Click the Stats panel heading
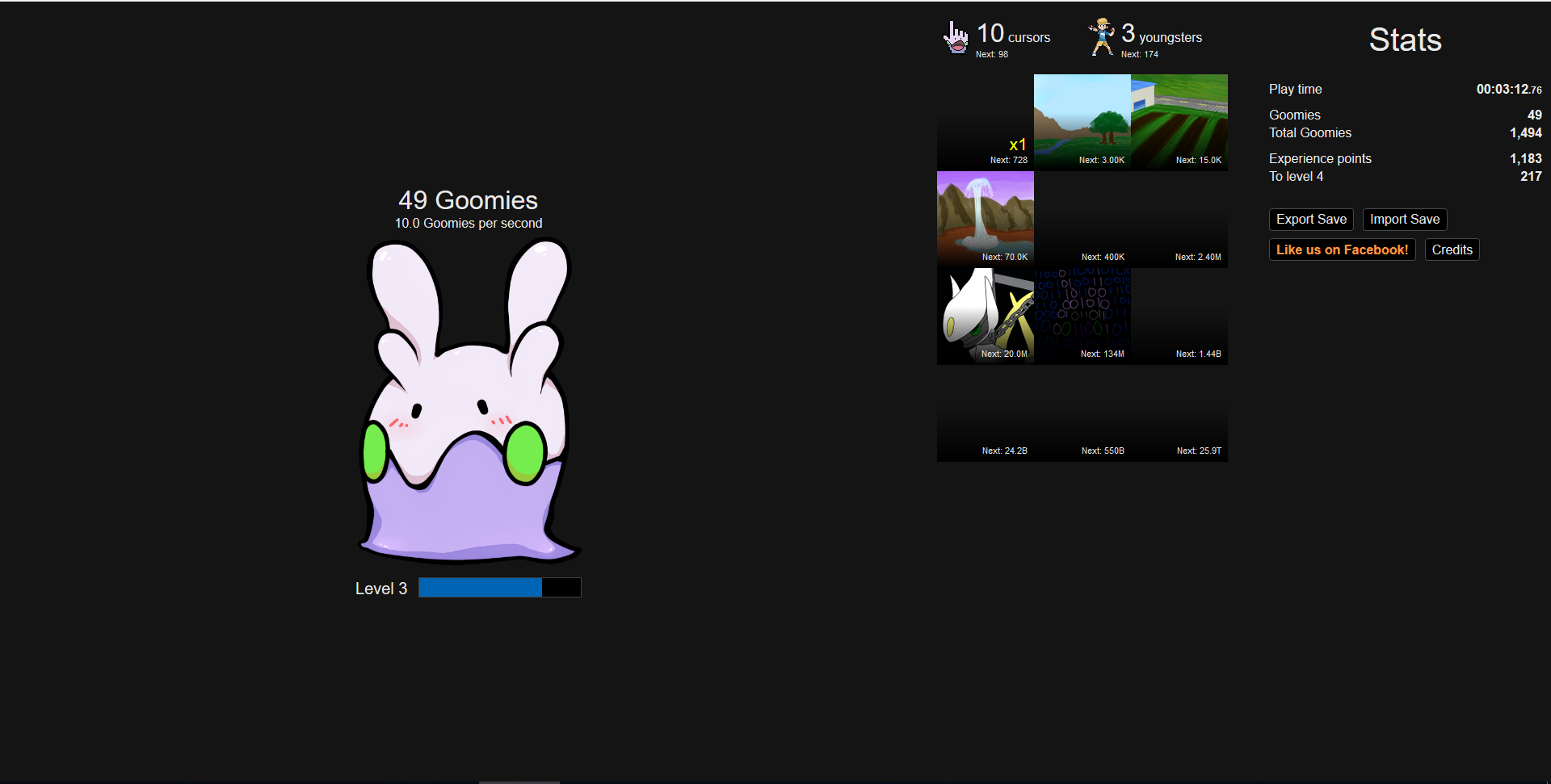The image size is (1551, 784). pyautogui.click(x=1406, y=40)
